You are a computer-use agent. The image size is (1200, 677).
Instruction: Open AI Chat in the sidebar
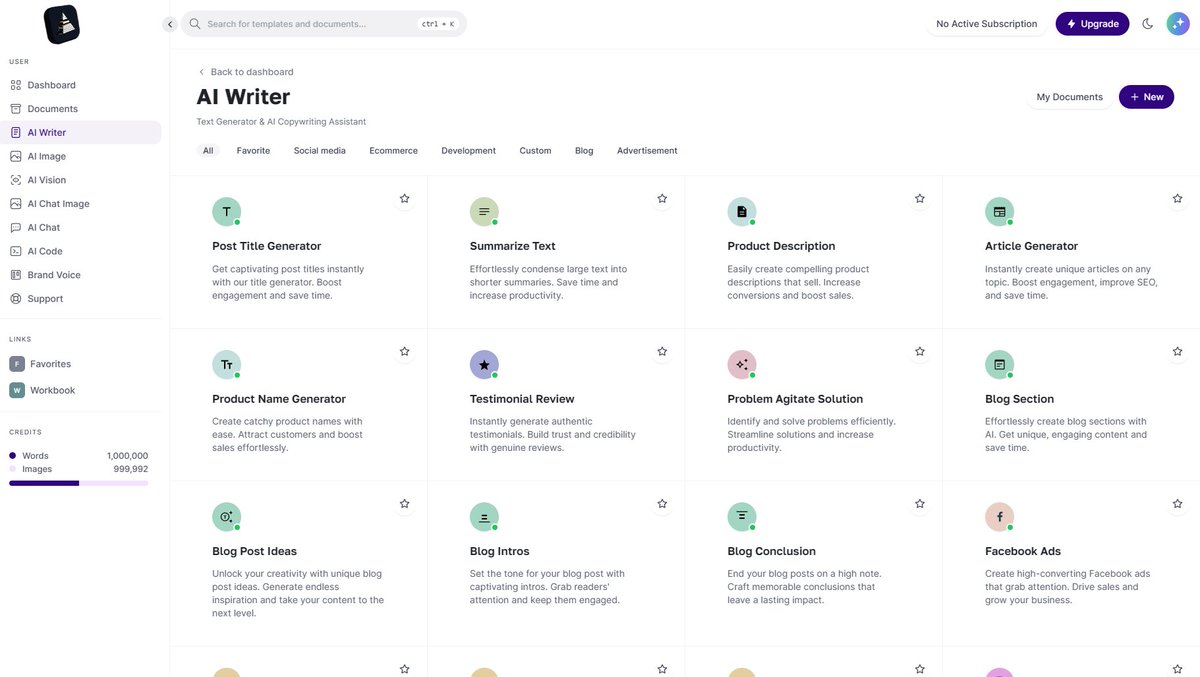[82, 227]
